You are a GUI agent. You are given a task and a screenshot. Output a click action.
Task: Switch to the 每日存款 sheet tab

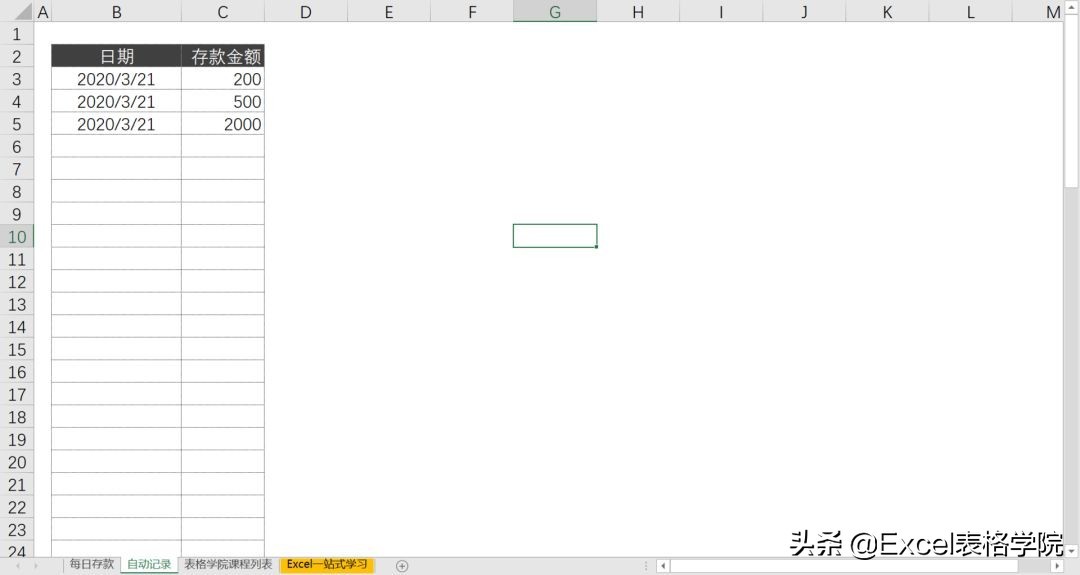coord(91,565)
